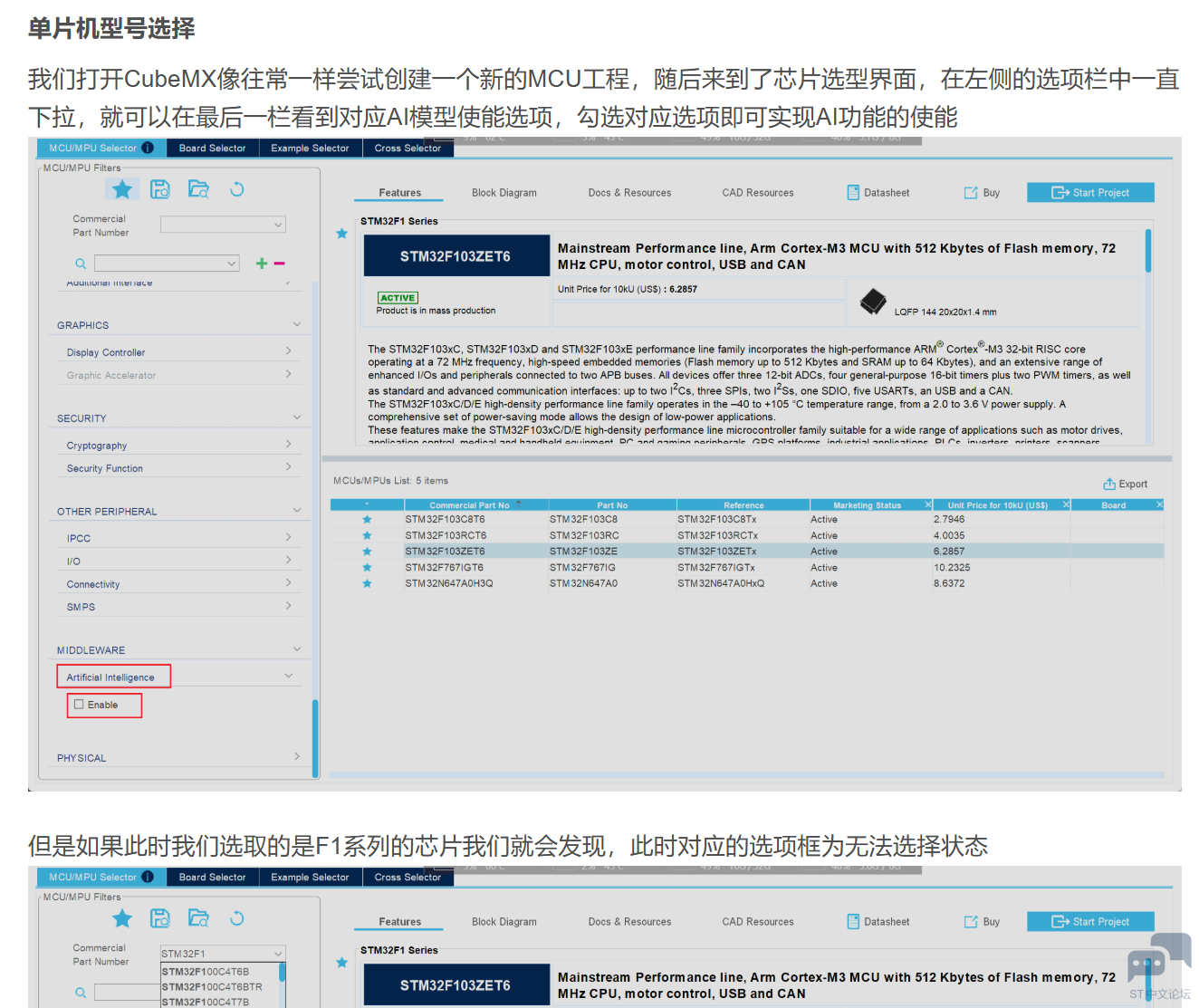Screen dimensions: 1199x1008
Task: Expand the Cryptography filter
Action: coord(288,444)
